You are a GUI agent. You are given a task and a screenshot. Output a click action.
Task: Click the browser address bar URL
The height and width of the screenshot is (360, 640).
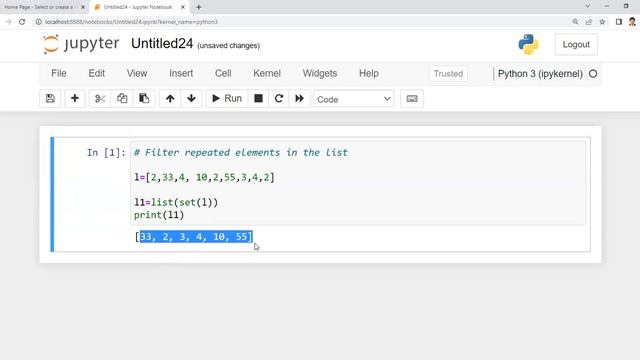click(131, 22)
